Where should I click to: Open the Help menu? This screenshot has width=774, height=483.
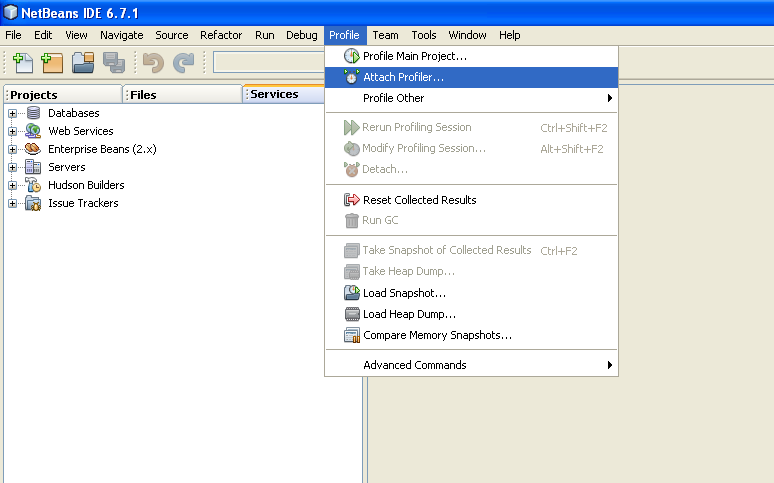coord(509,35)
